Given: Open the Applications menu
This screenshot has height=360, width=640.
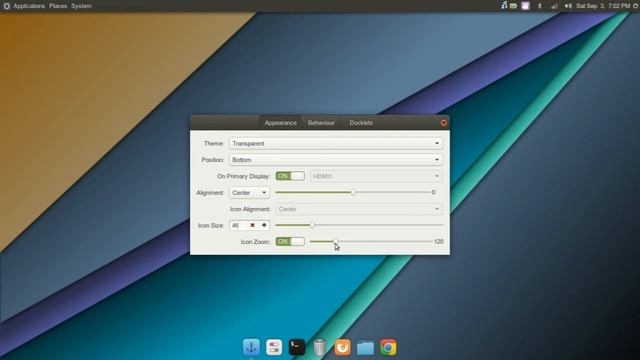Looking at the screenshot, I should pos(29,6).
